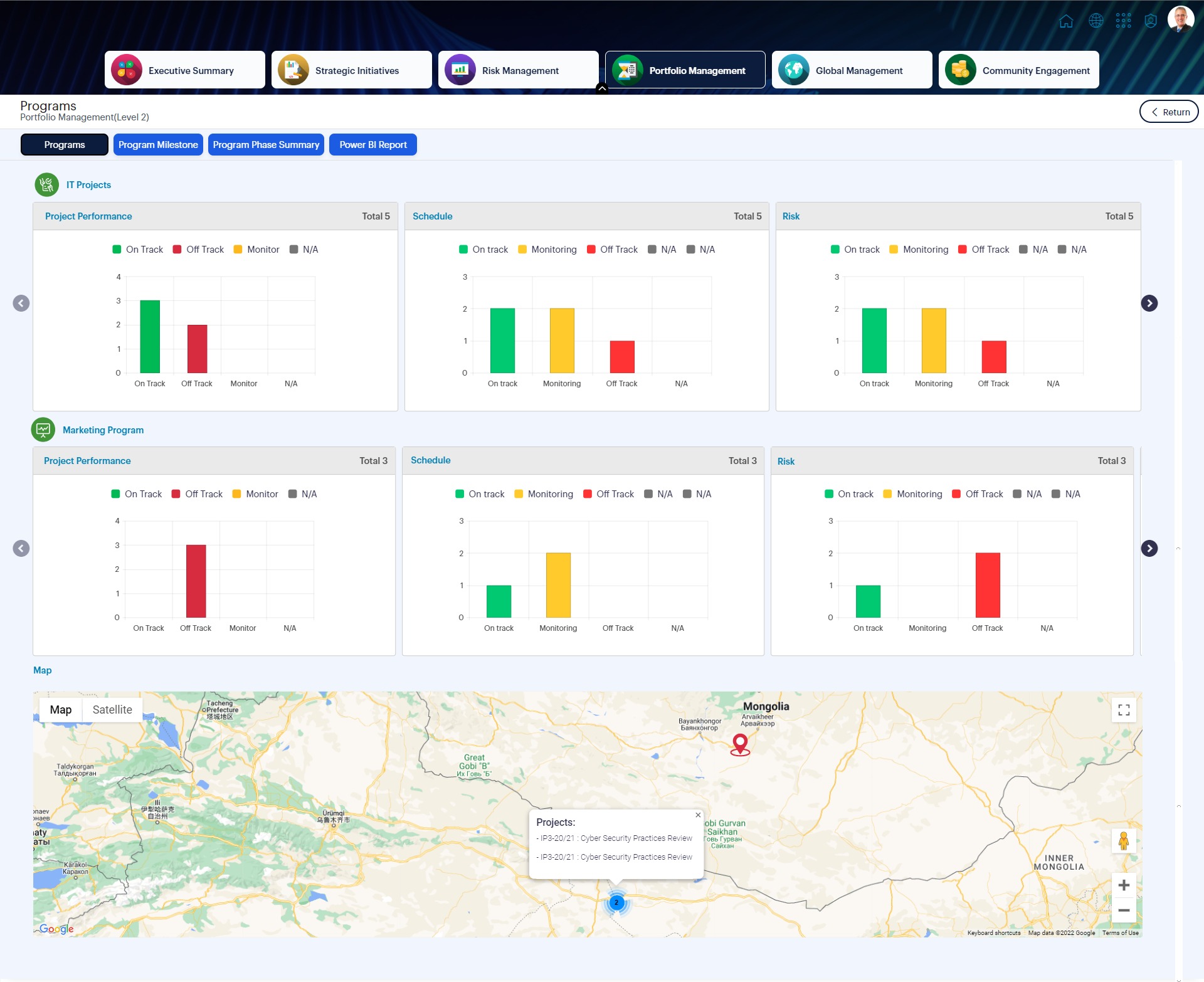Click the Street View pegman icon
1204x982 pixels.
pos(1123,841)
